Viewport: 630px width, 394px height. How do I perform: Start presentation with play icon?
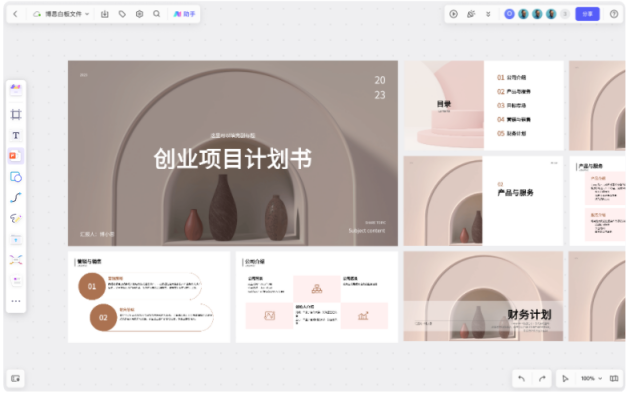(x=453, y=14)
